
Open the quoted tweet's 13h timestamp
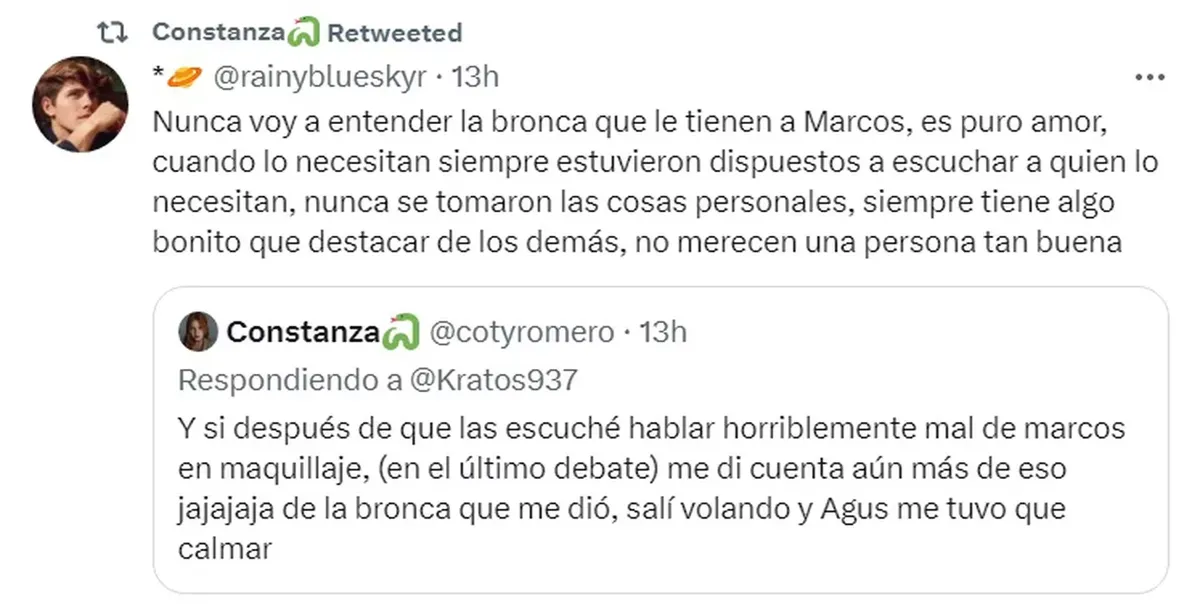[662, 332]
